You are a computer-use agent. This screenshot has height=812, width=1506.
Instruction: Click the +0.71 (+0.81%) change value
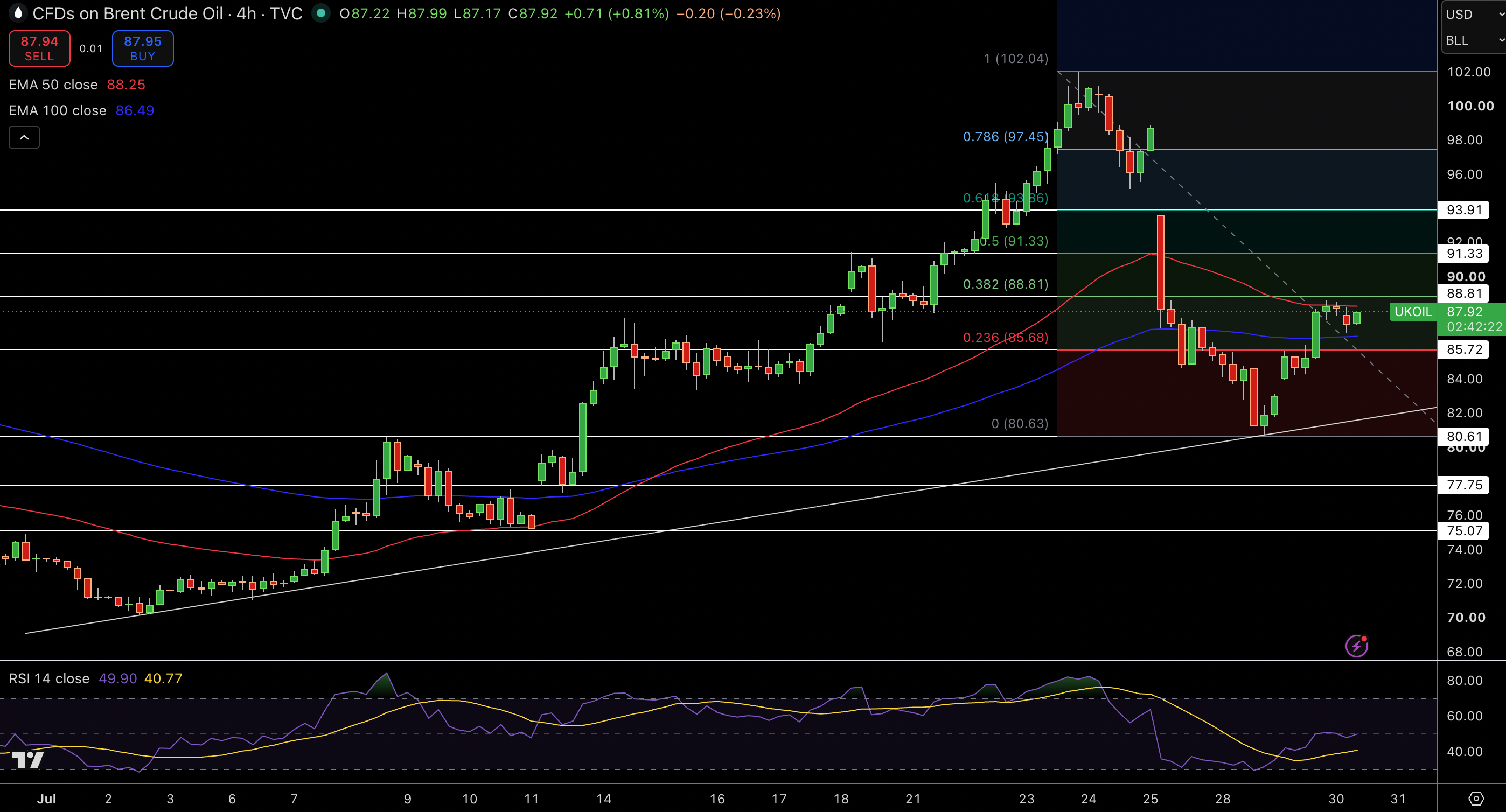(x=617, y=13)
